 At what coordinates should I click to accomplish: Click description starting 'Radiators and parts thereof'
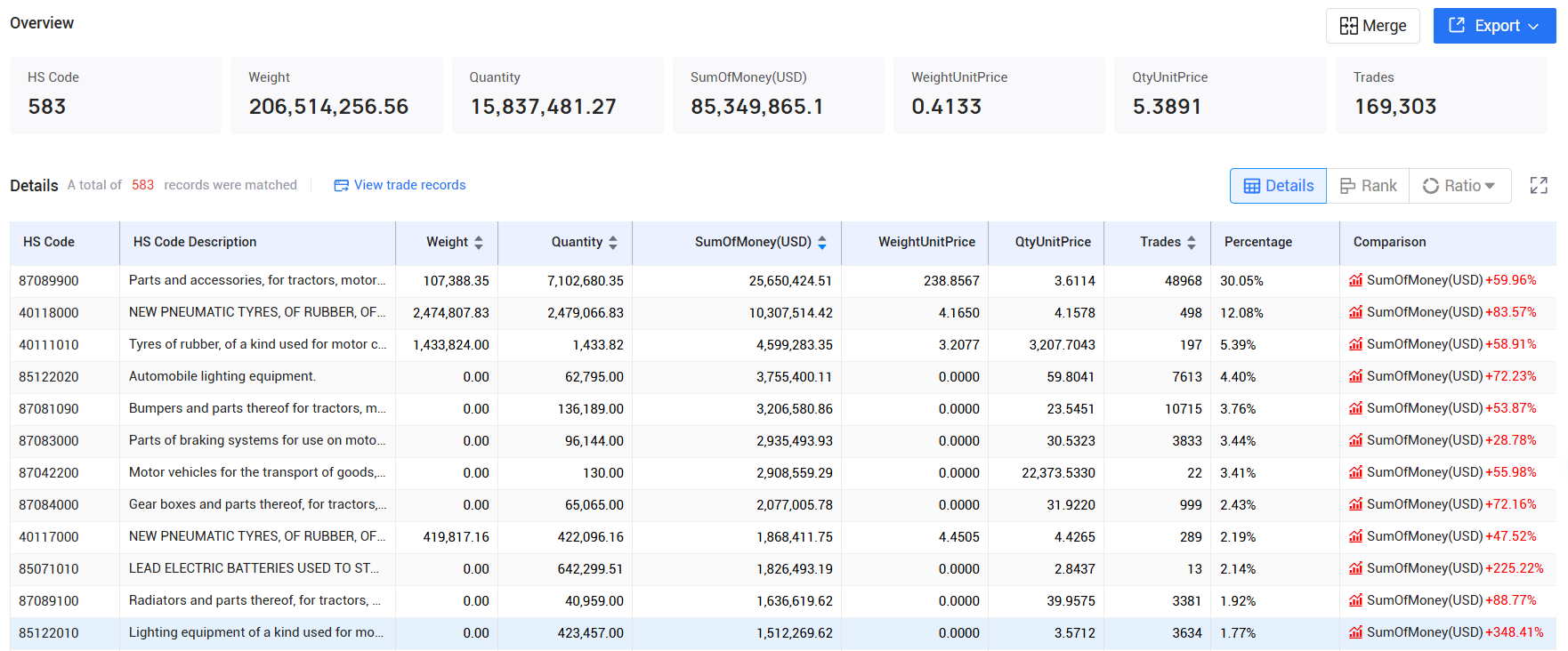coord(255,600)
